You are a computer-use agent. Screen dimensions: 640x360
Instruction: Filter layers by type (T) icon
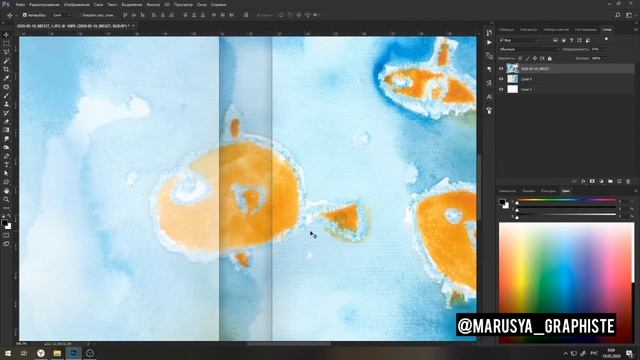(571, 40)
